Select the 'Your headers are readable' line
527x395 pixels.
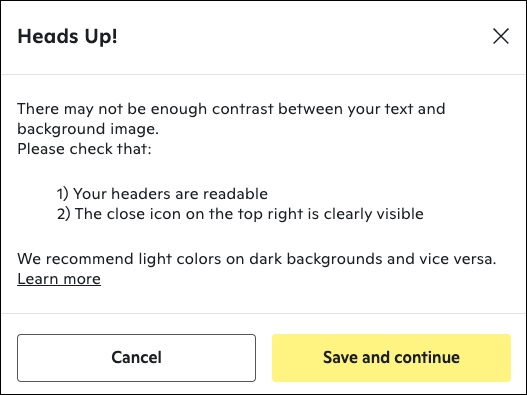(x=162, y=194)
